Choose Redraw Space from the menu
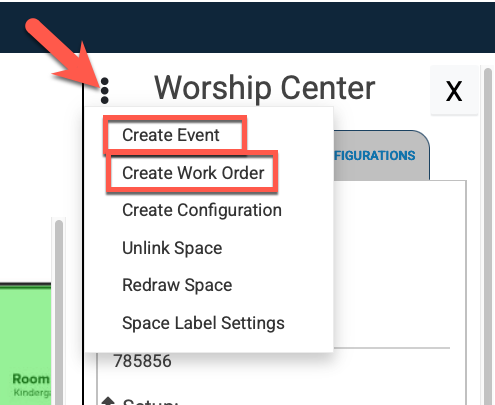Viewport: 495px width, 405px height. [177, 285]
